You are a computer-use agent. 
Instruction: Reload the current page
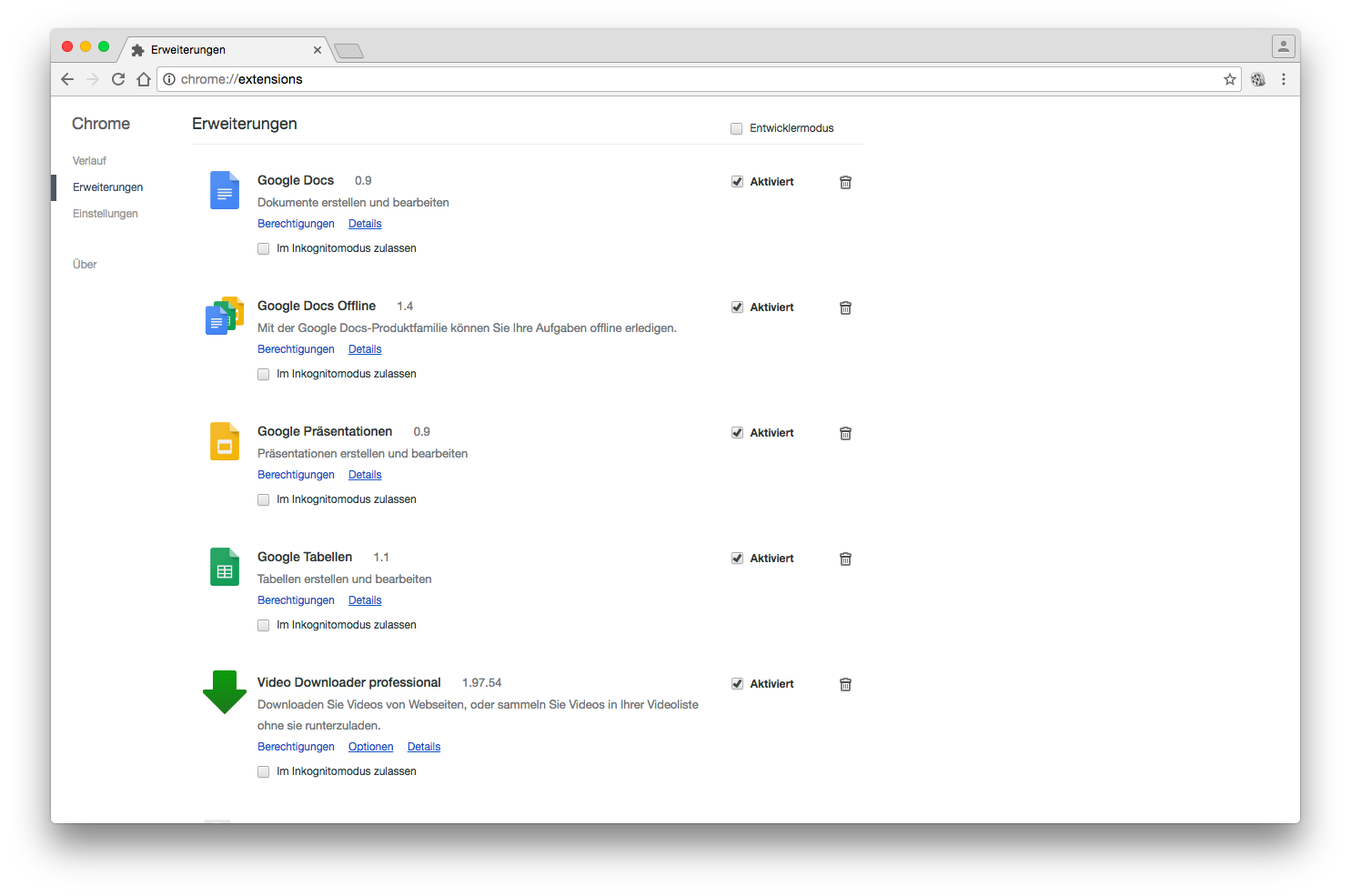click(118, 79)
